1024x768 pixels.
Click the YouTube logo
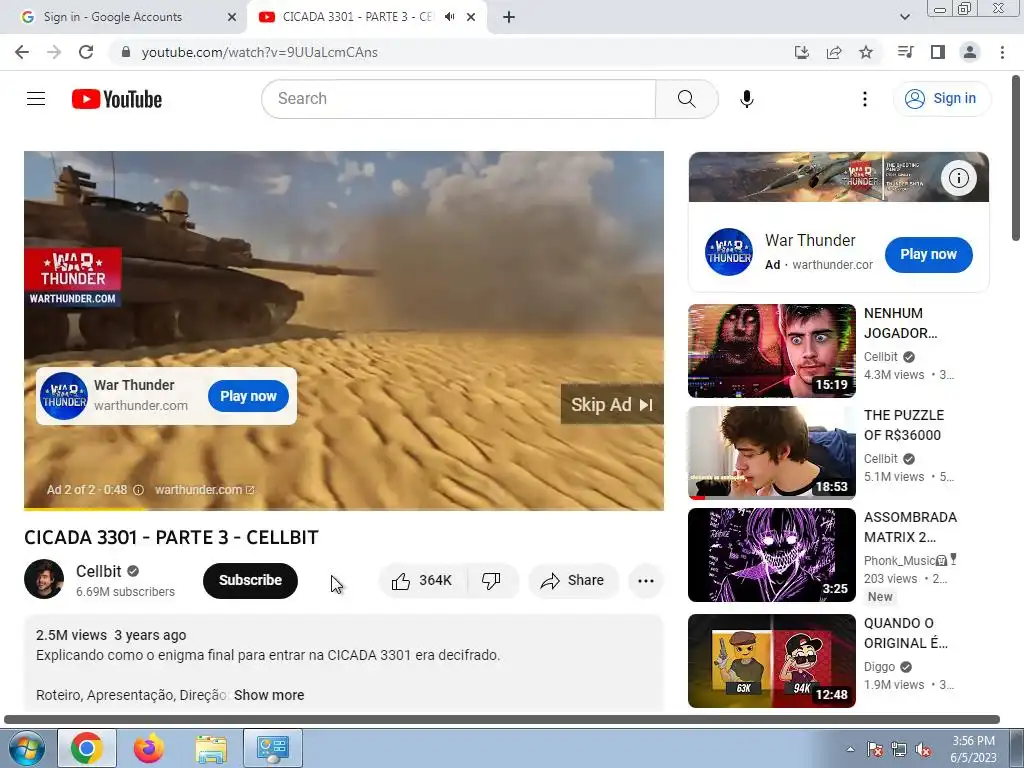117,99
